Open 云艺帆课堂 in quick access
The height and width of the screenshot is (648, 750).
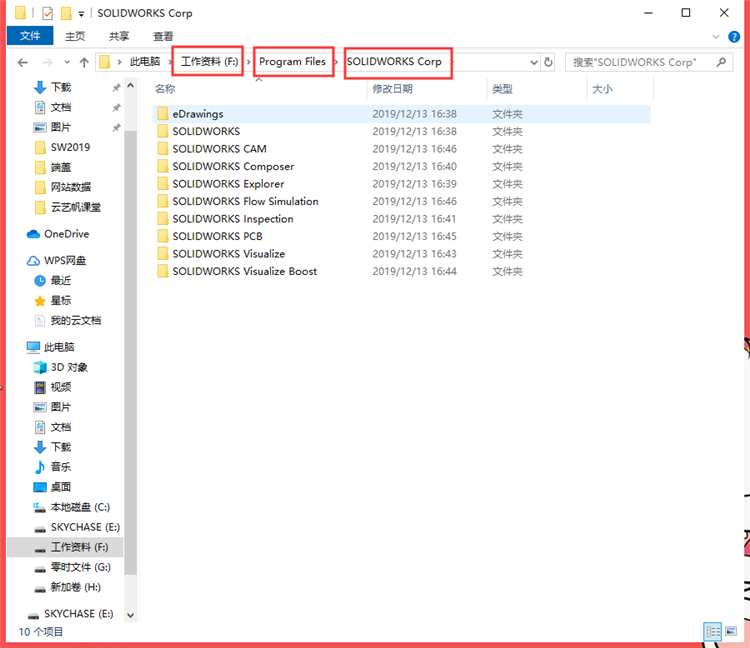pos(68,207)
